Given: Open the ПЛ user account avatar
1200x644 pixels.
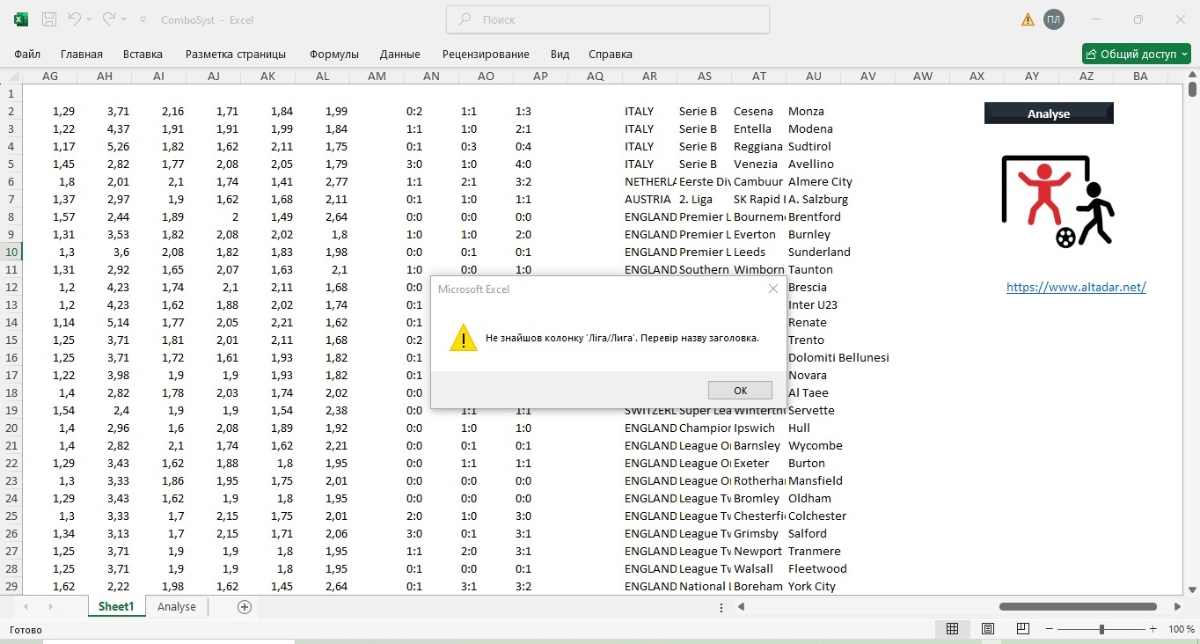Looking at the screenshot, I should tap(1053, 19).
